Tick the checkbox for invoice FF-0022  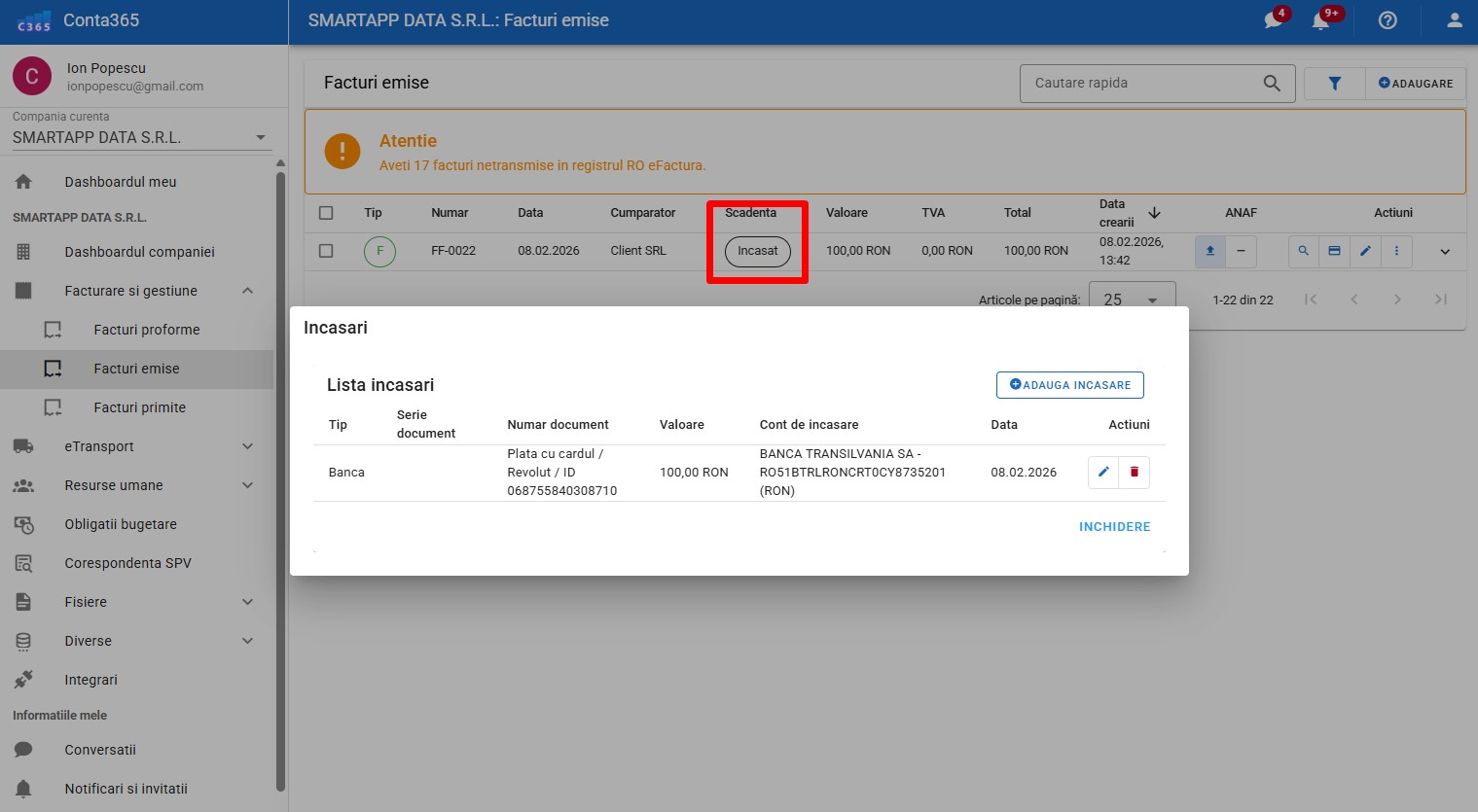coord(326,251)
